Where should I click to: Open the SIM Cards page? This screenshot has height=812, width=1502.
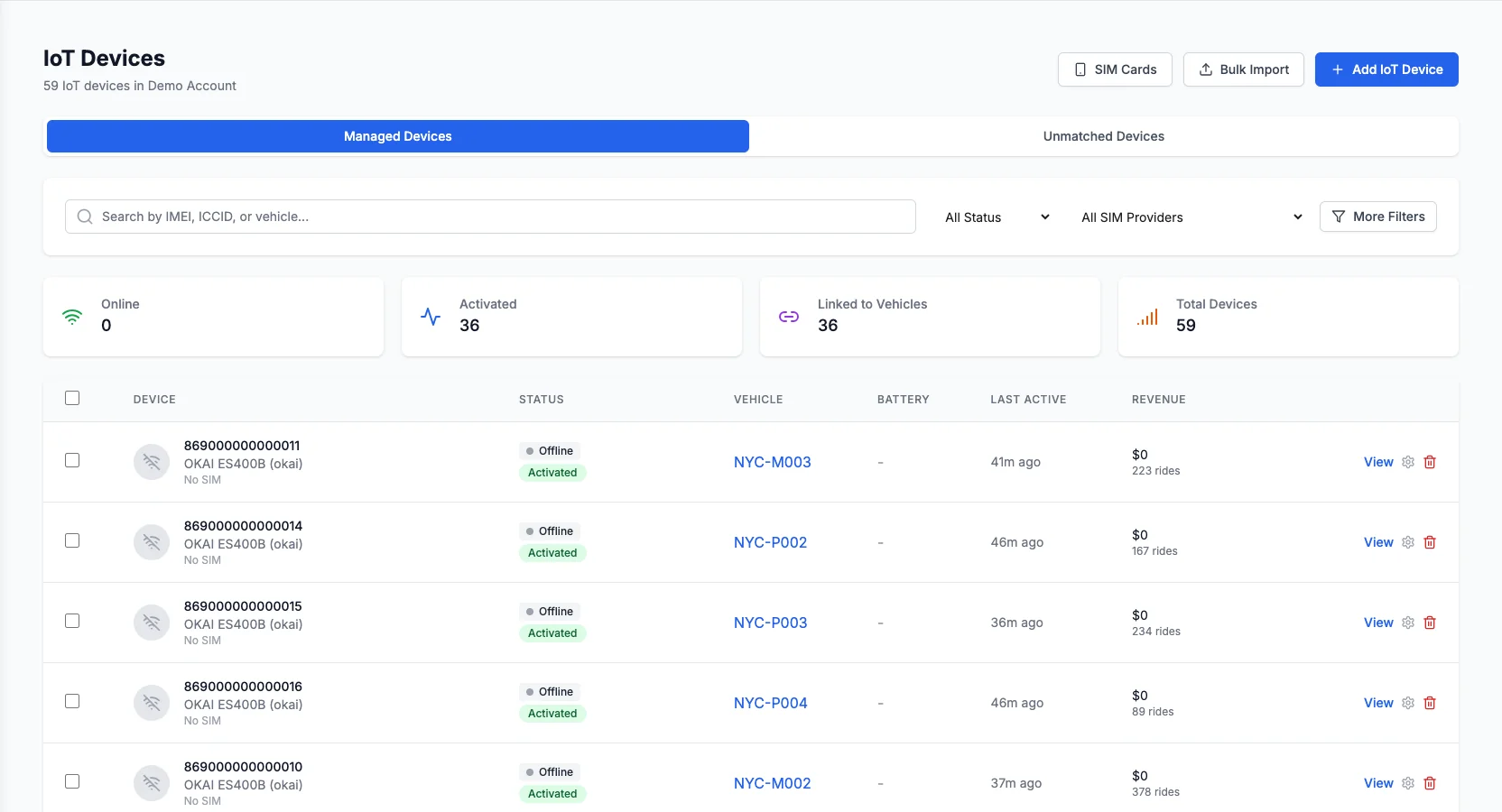pyautogui.click(x=1115, y=69)
